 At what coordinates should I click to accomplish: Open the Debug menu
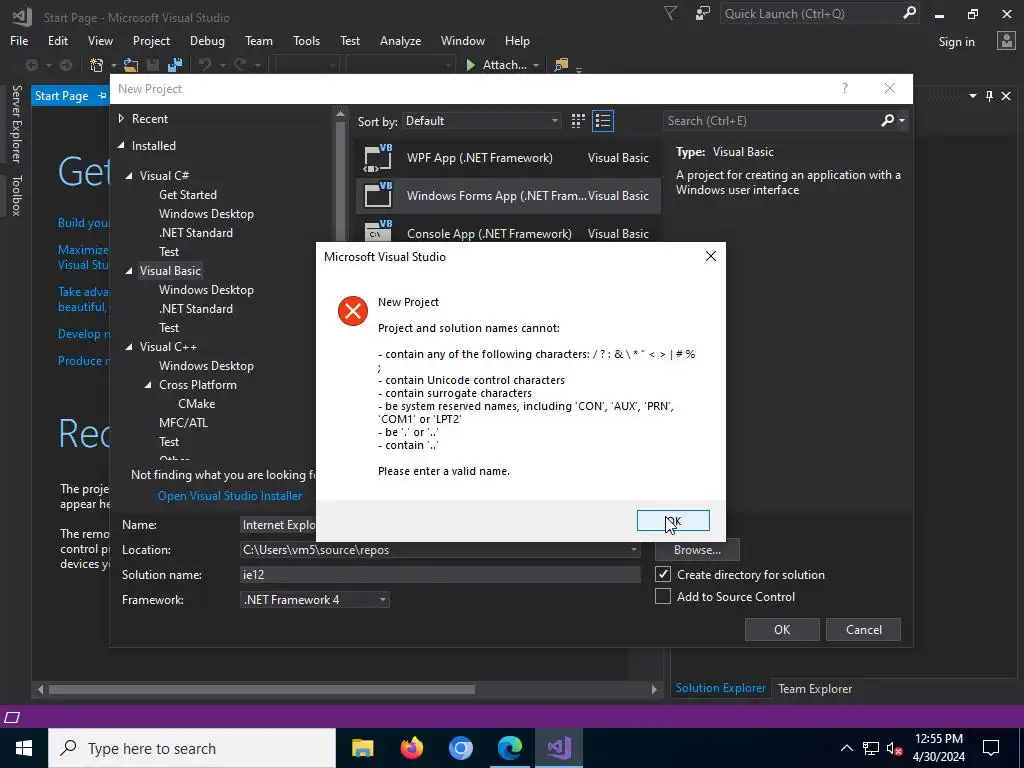[x=207, y=40]
